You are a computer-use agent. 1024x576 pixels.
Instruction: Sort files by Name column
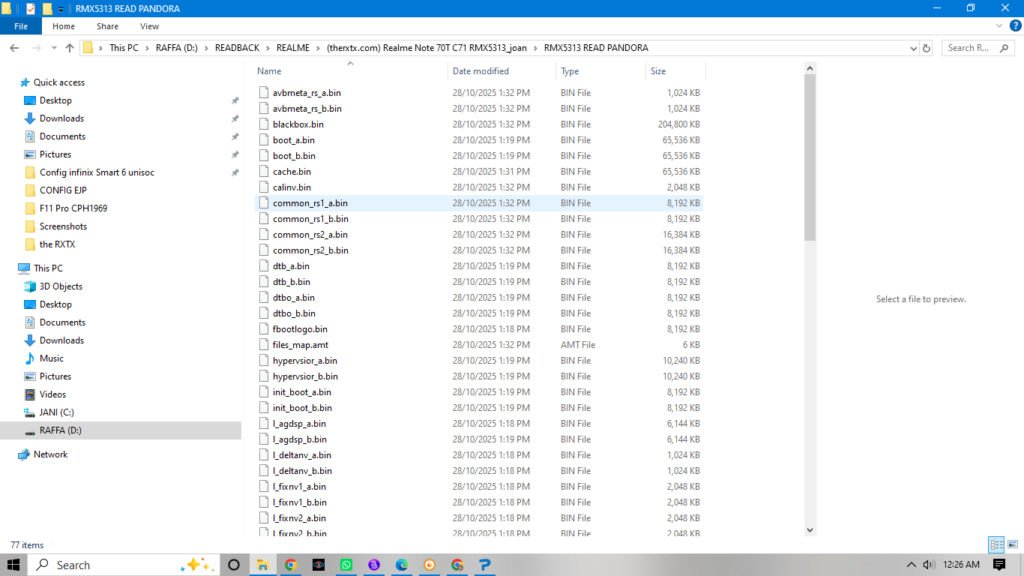click(x=269, y=71)
